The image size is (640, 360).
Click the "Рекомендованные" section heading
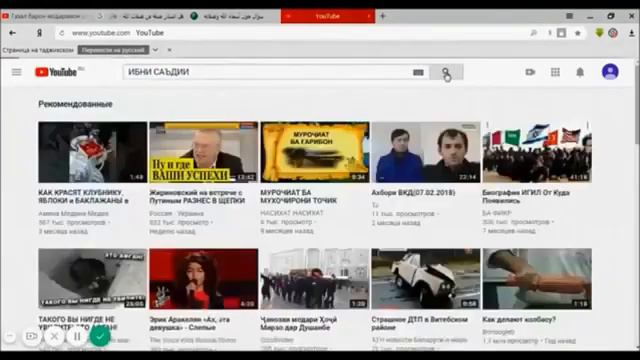pyautogui.click(x=75, y=104)
